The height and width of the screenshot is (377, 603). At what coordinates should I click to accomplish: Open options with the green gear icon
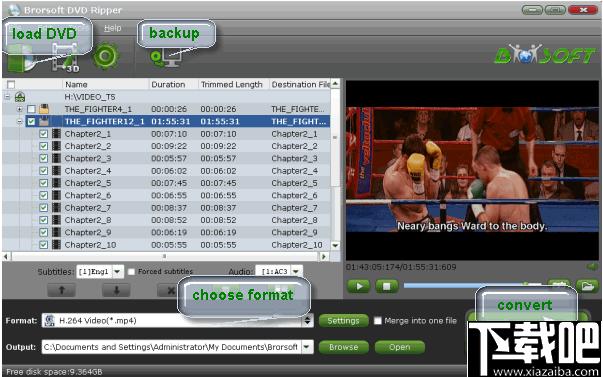105,57
